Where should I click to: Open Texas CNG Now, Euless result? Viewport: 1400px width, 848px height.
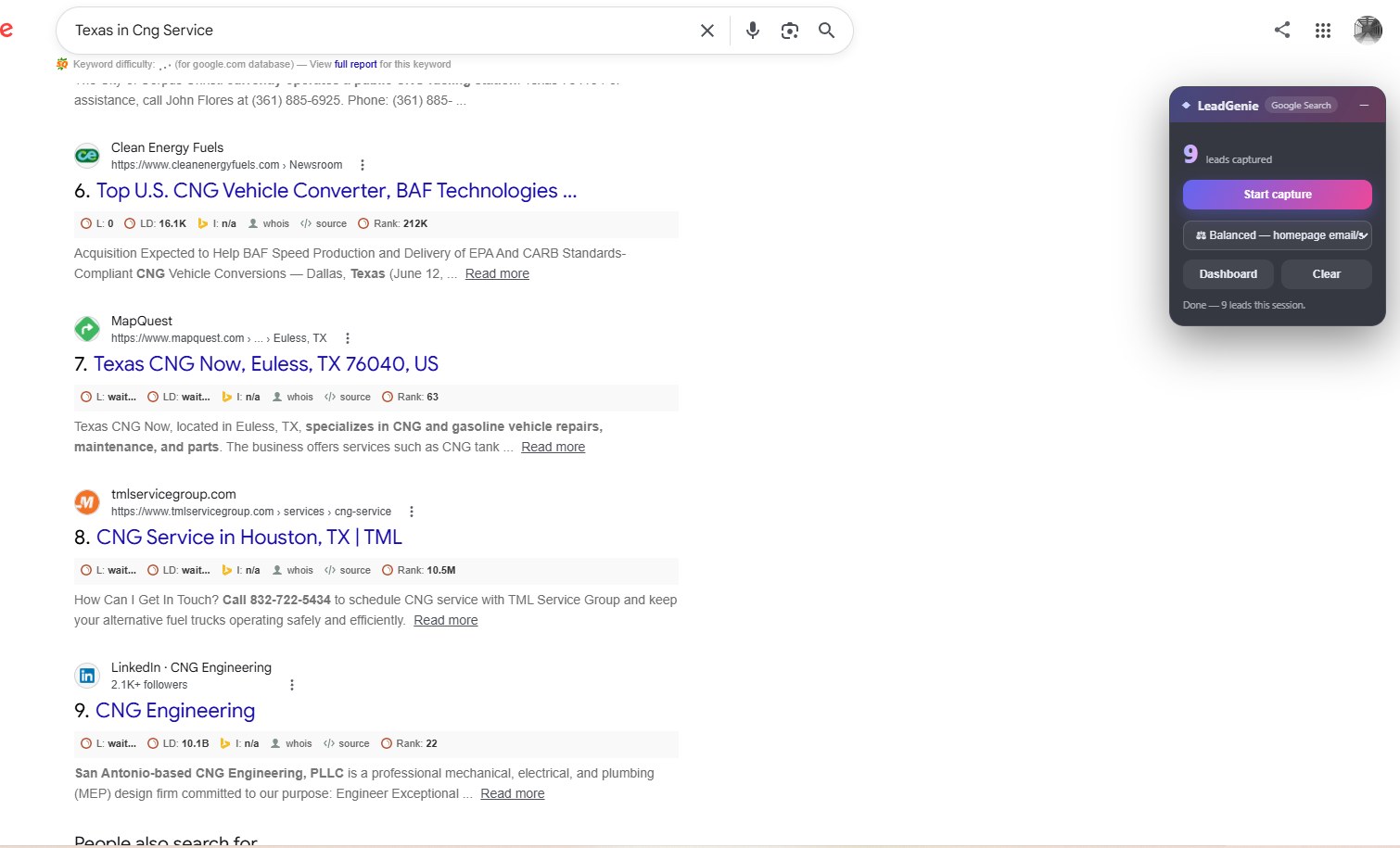[x=266, y=364]
